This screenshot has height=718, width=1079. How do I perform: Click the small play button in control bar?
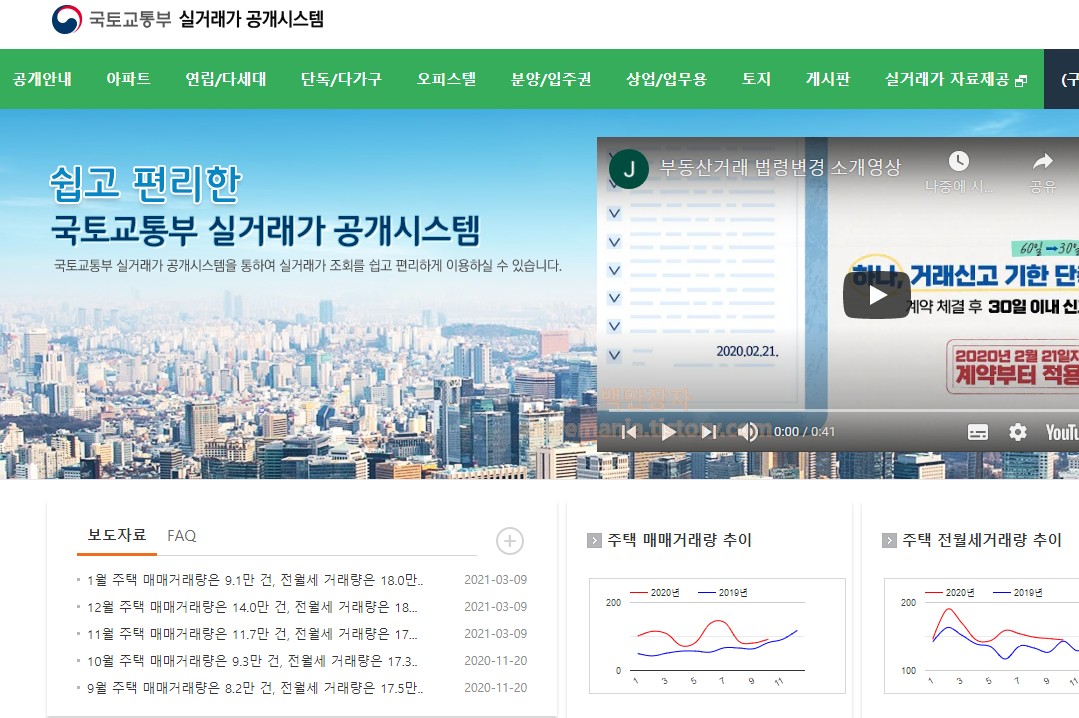tap(667, 432)
